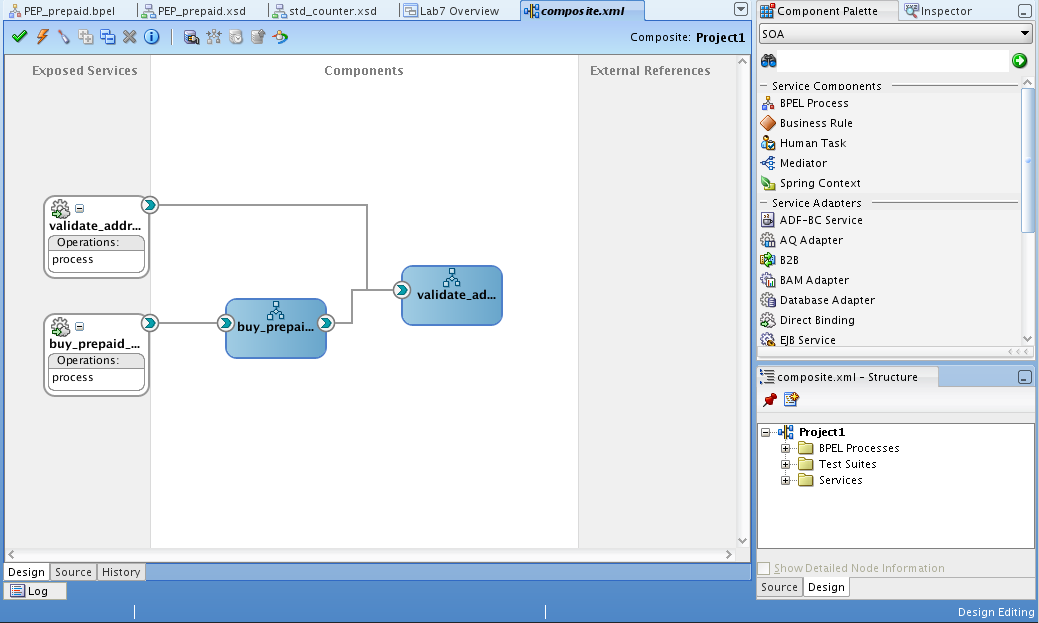Collapse buy_prepaid service operations box
This screenshot has width=1039, height=623.
pyautogui.click(x=80, y=326)
